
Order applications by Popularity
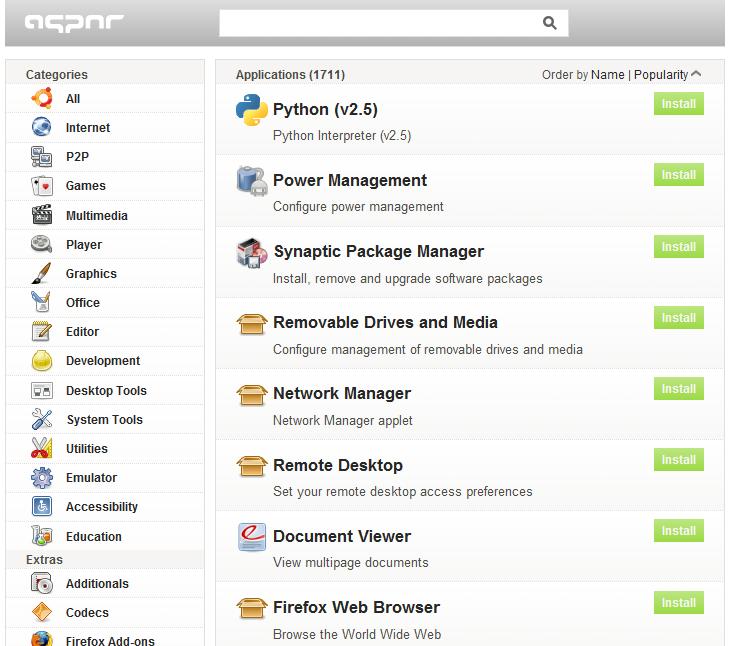[661, 75]
